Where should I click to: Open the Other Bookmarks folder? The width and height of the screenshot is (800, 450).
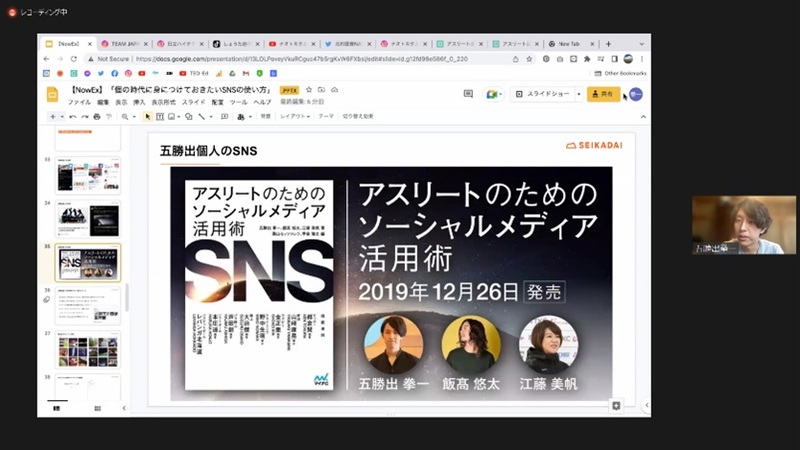point(620,73)
